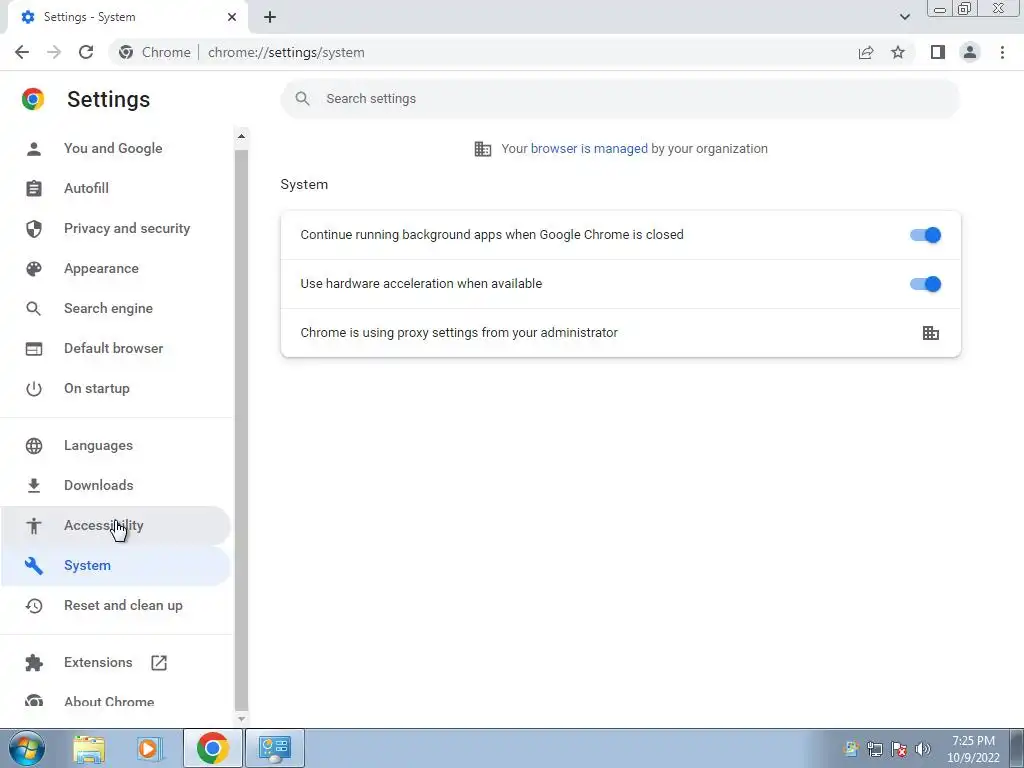Click the shield Privacy icon
Image resolution: width=1024 pixels, height=768 pixels.
pos(34,229)
